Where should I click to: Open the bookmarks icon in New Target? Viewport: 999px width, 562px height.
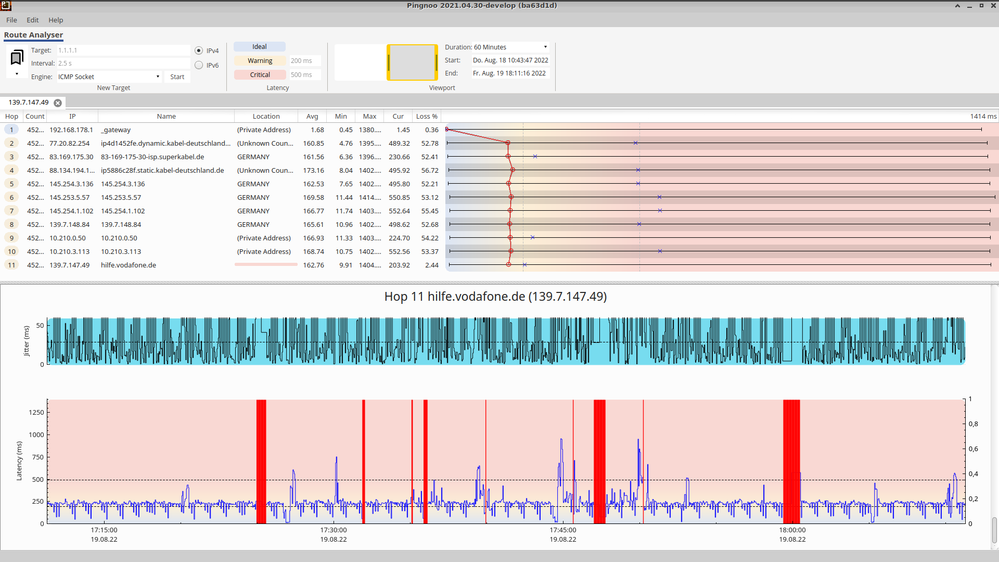pos(17,59)
